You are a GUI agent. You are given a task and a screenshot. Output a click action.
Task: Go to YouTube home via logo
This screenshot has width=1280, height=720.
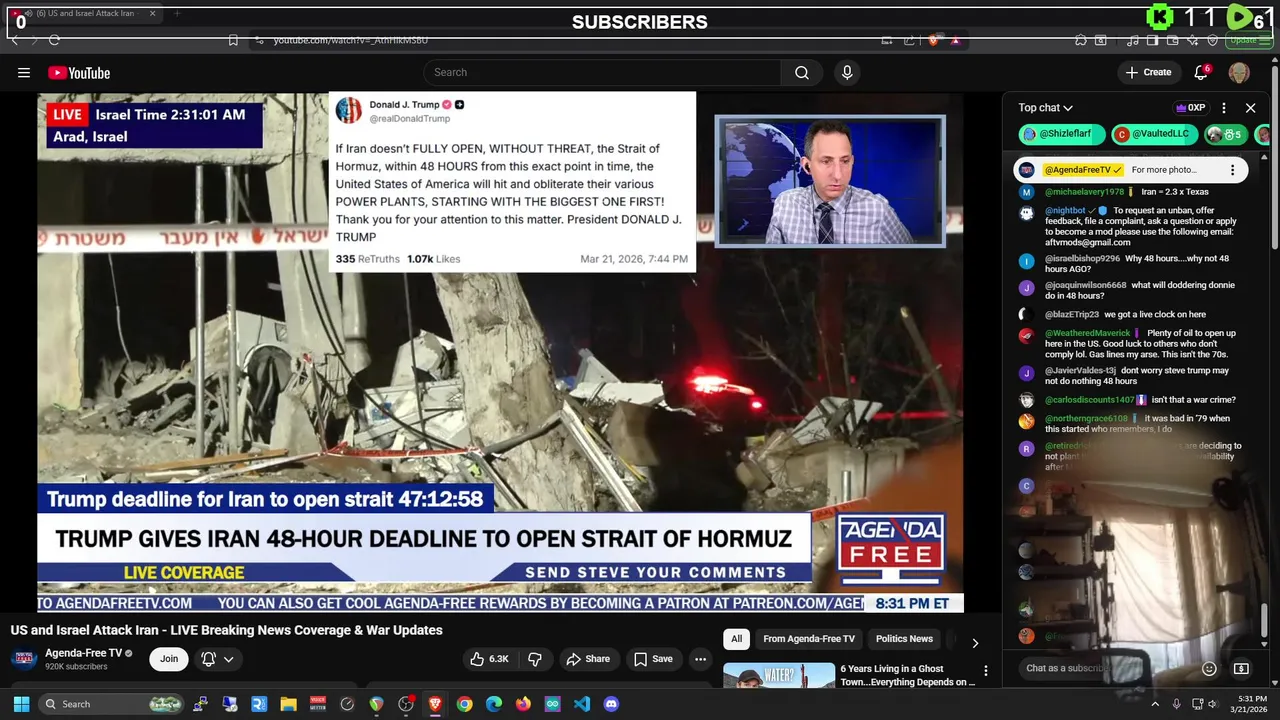[x=79, y=73]
